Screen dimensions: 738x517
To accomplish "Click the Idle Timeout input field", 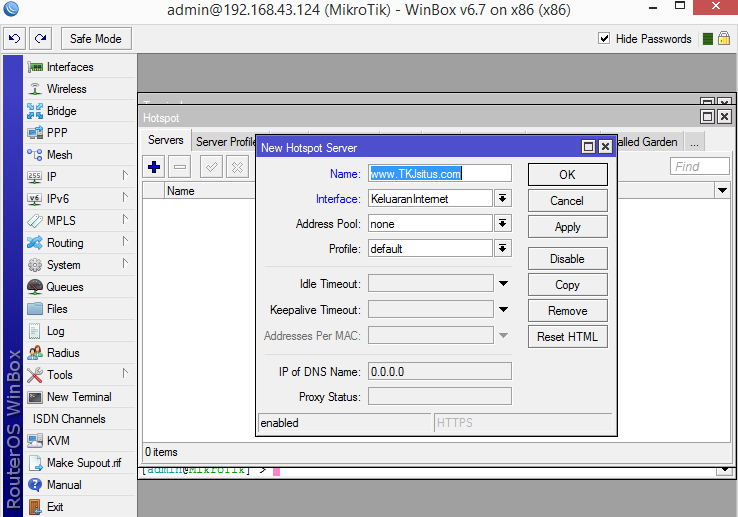I will click(x=431, y=283).
